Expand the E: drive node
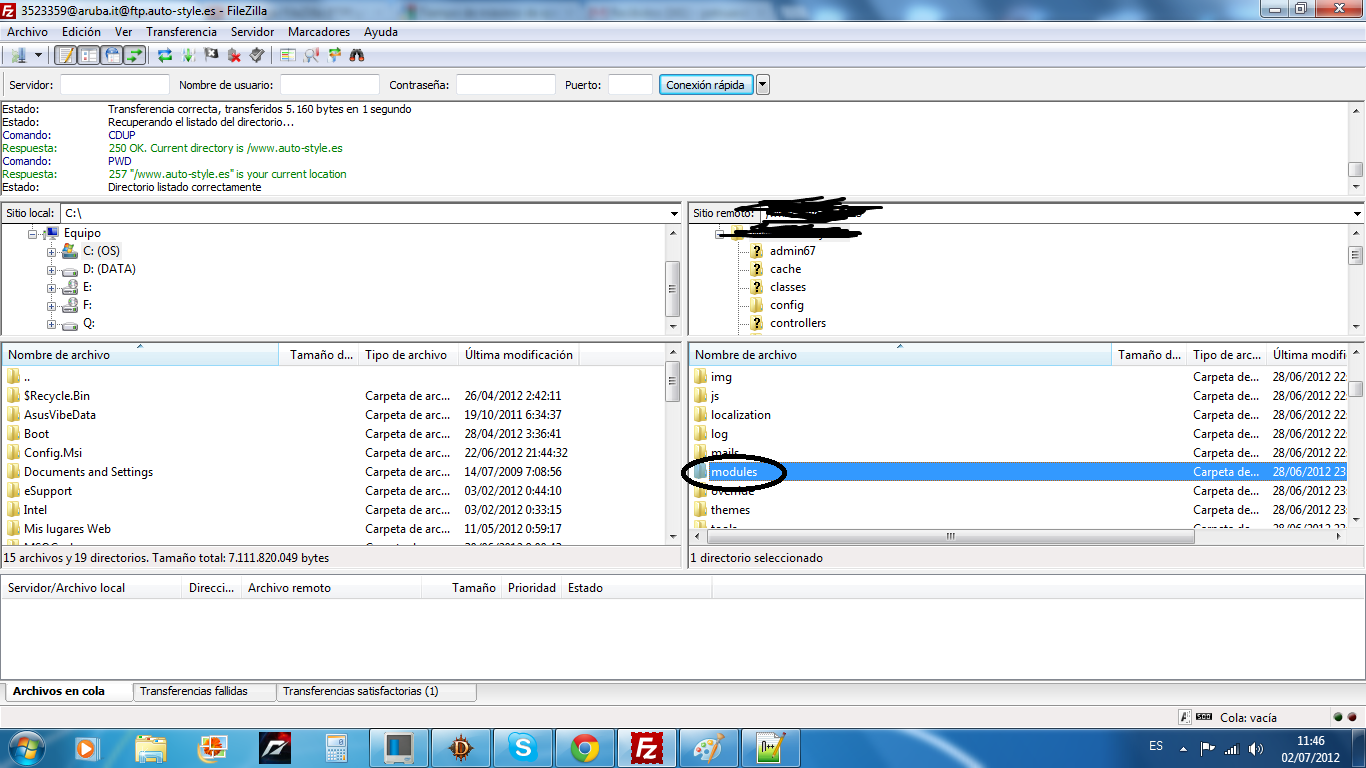Image resolution: width=1366 pixels, height=768 pixels. pyautogui.click(x=51, y=288)
